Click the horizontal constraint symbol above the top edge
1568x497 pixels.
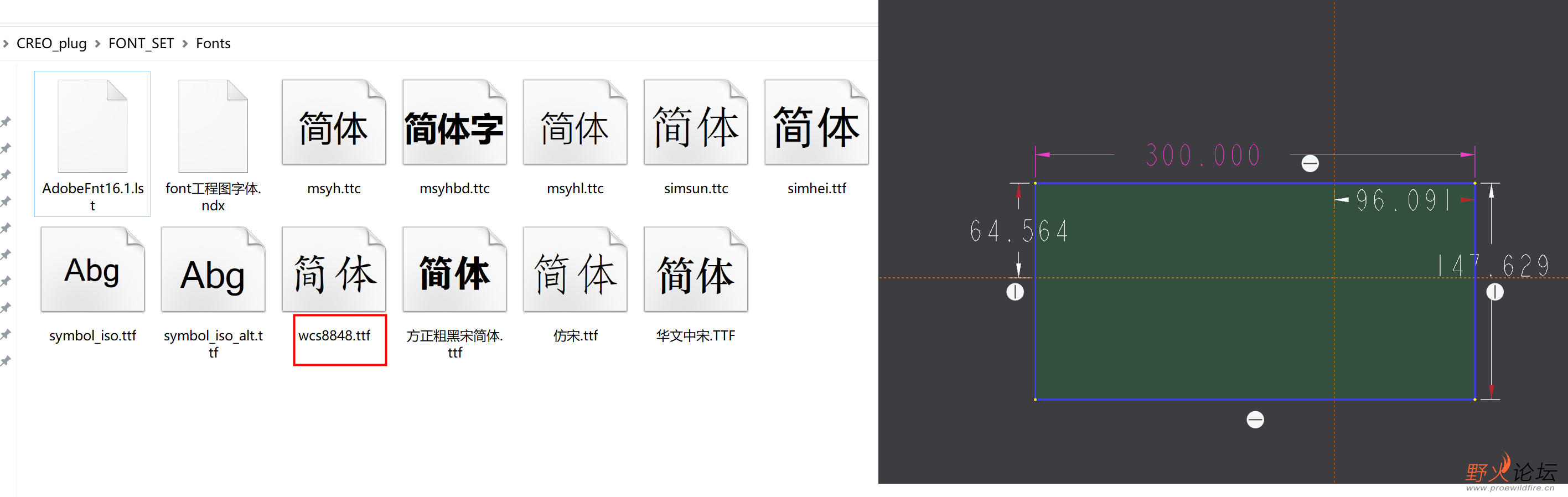(1310, 163)
